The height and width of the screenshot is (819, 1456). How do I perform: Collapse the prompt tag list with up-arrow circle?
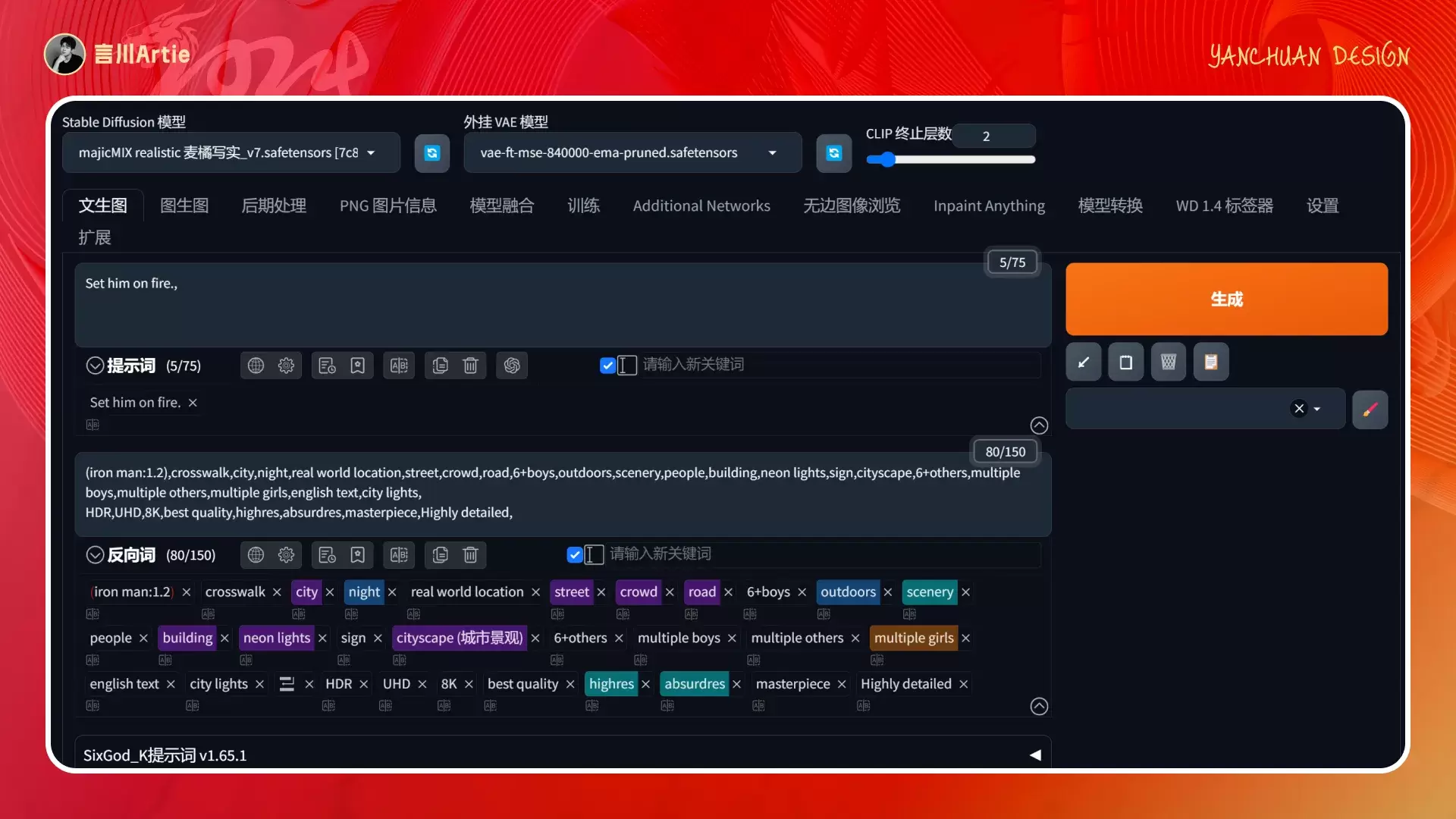coord(1039,425)
